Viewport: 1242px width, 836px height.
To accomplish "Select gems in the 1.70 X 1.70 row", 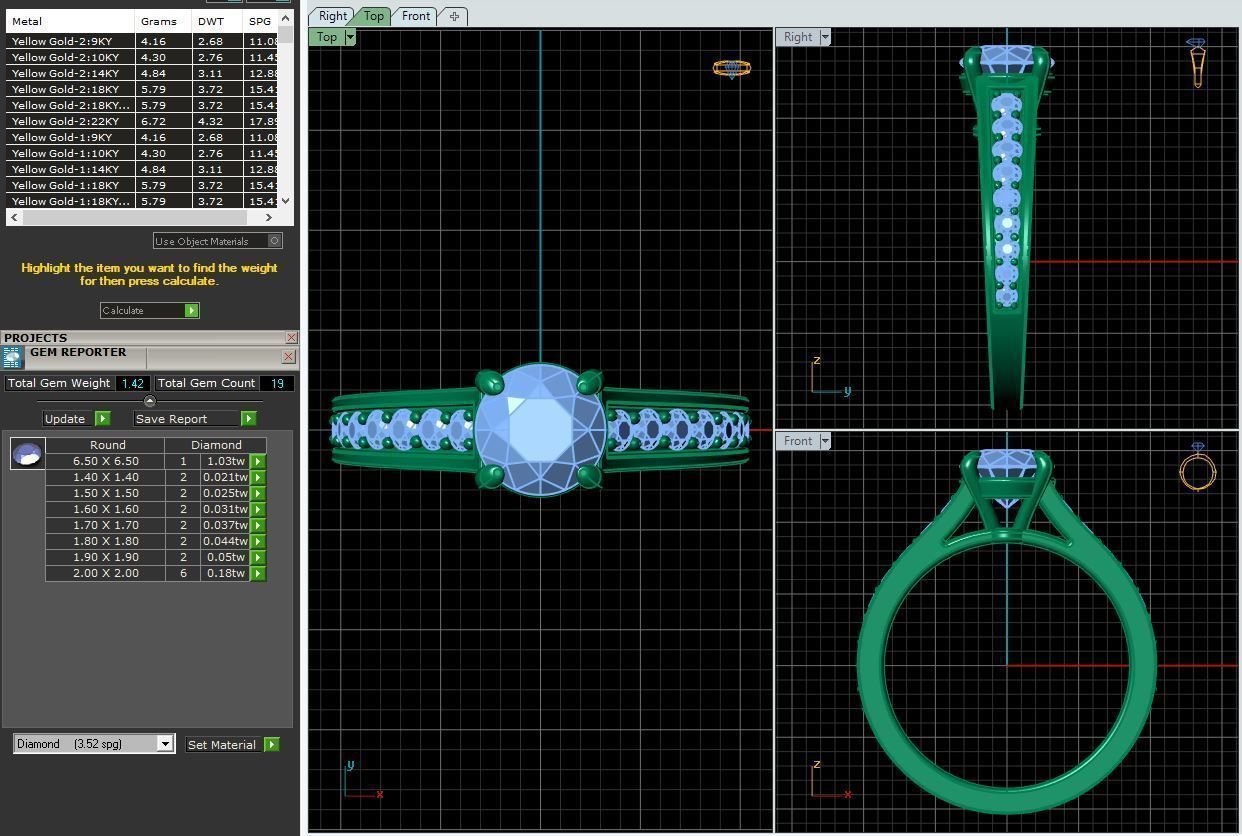I will coord(257,525).
